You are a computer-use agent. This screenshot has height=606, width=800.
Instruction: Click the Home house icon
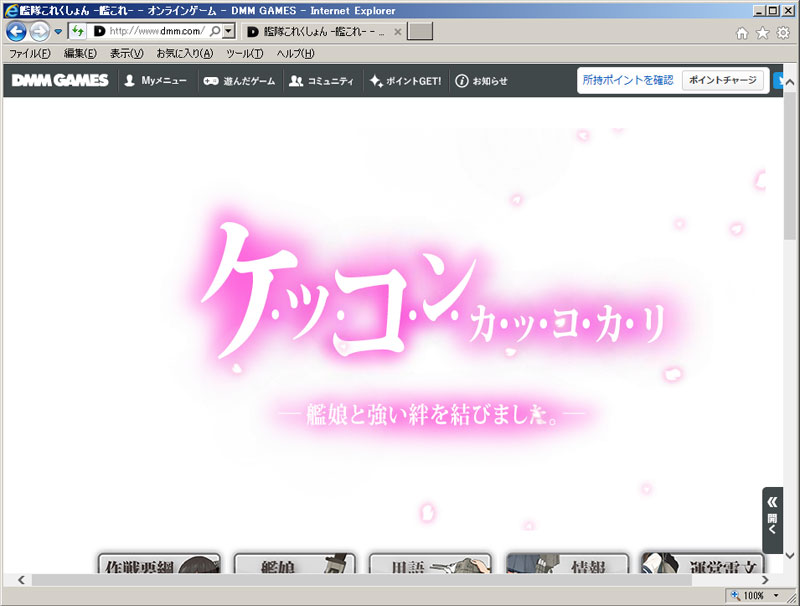742,33
